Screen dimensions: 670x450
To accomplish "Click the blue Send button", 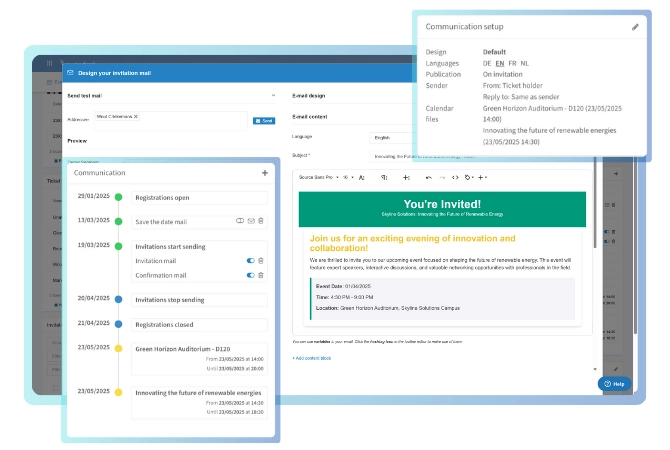I will [264, 121].
